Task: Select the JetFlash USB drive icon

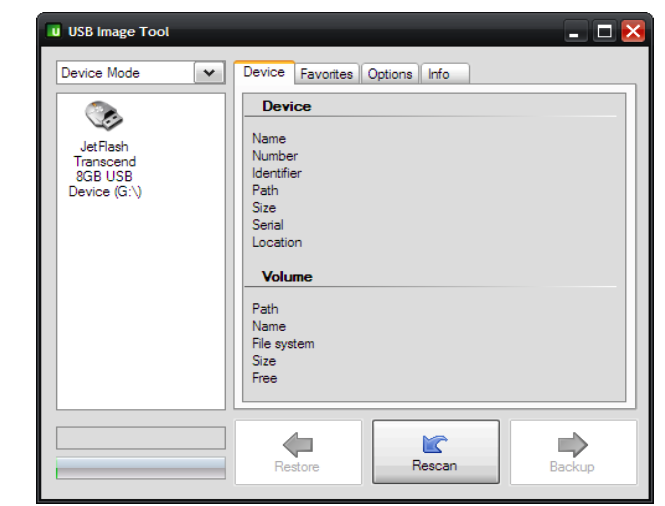Action: point(104,117)
